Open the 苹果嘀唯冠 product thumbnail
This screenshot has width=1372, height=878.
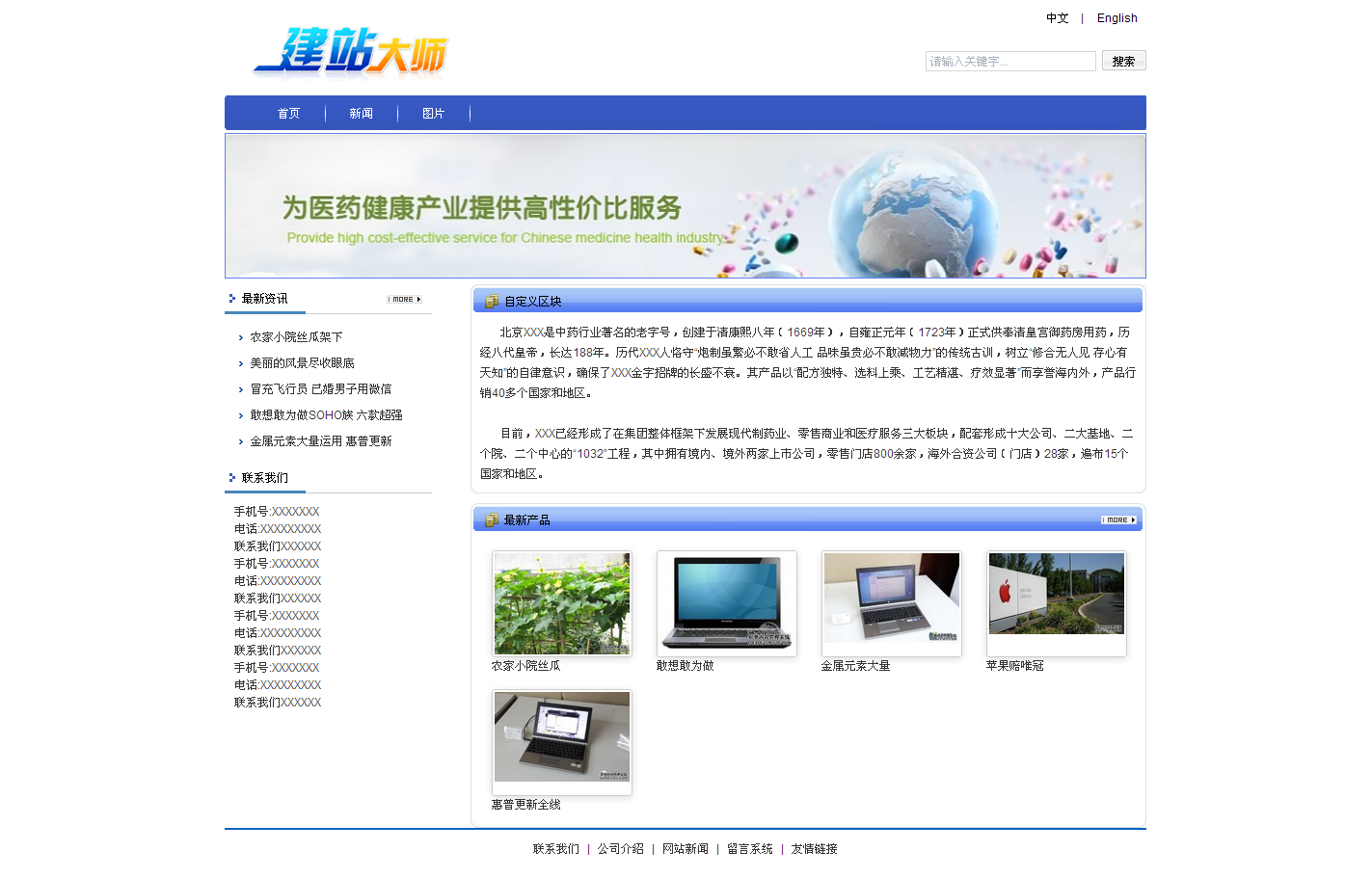pos(1057,604)
